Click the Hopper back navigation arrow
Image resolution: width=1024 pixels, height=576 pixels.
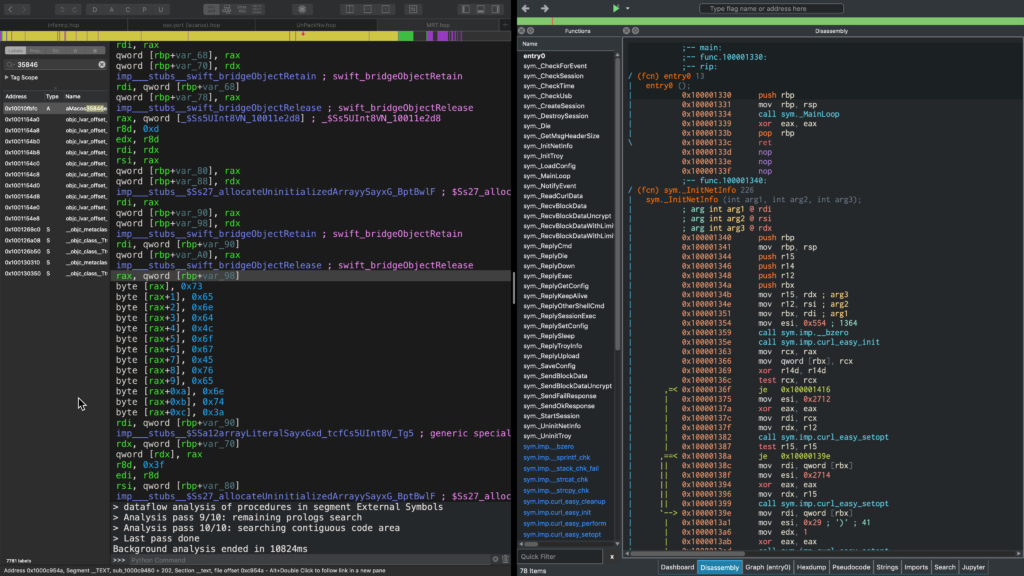click(x=12, y=8)
